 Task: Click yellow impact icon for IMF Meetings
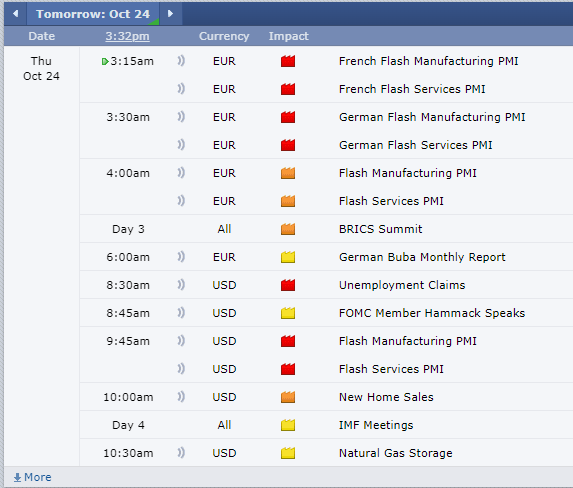point(288,425)
